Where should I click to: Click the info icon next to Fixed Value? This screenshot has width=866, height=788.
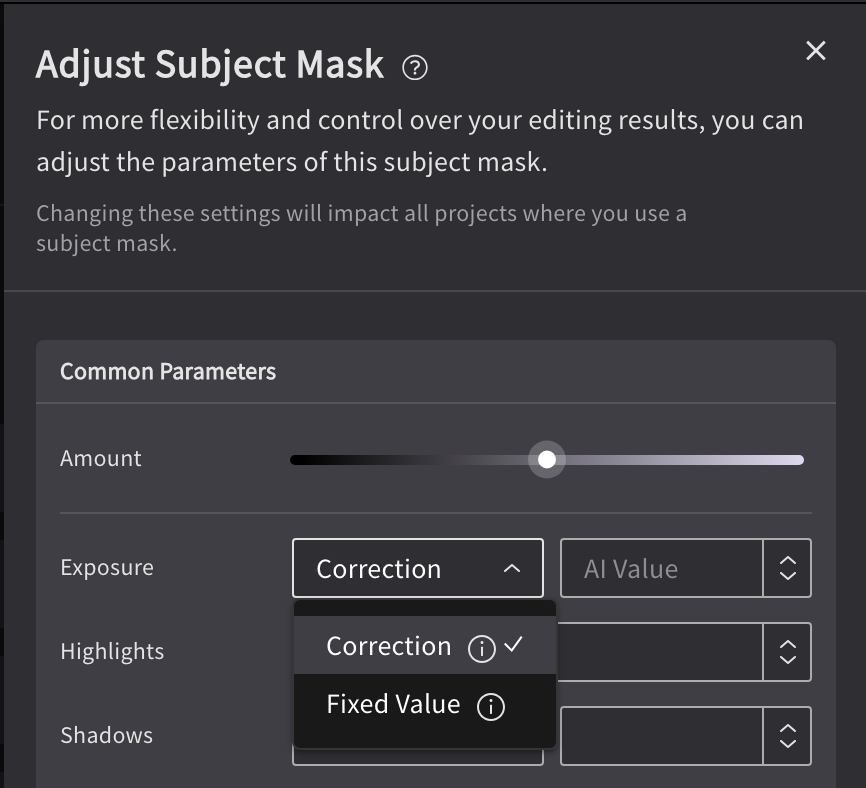coord(490,707)
